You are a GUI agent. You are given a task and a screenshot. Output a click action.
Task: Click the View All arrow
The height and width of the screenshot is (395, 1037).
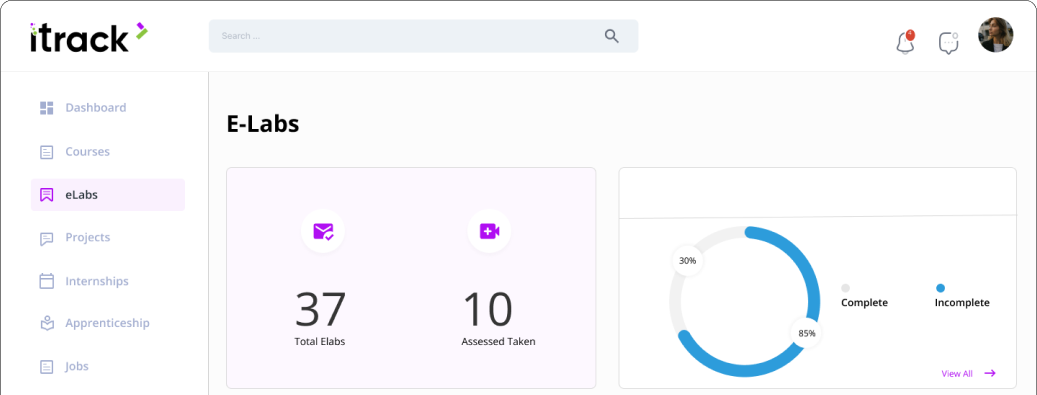click(990, 373)
